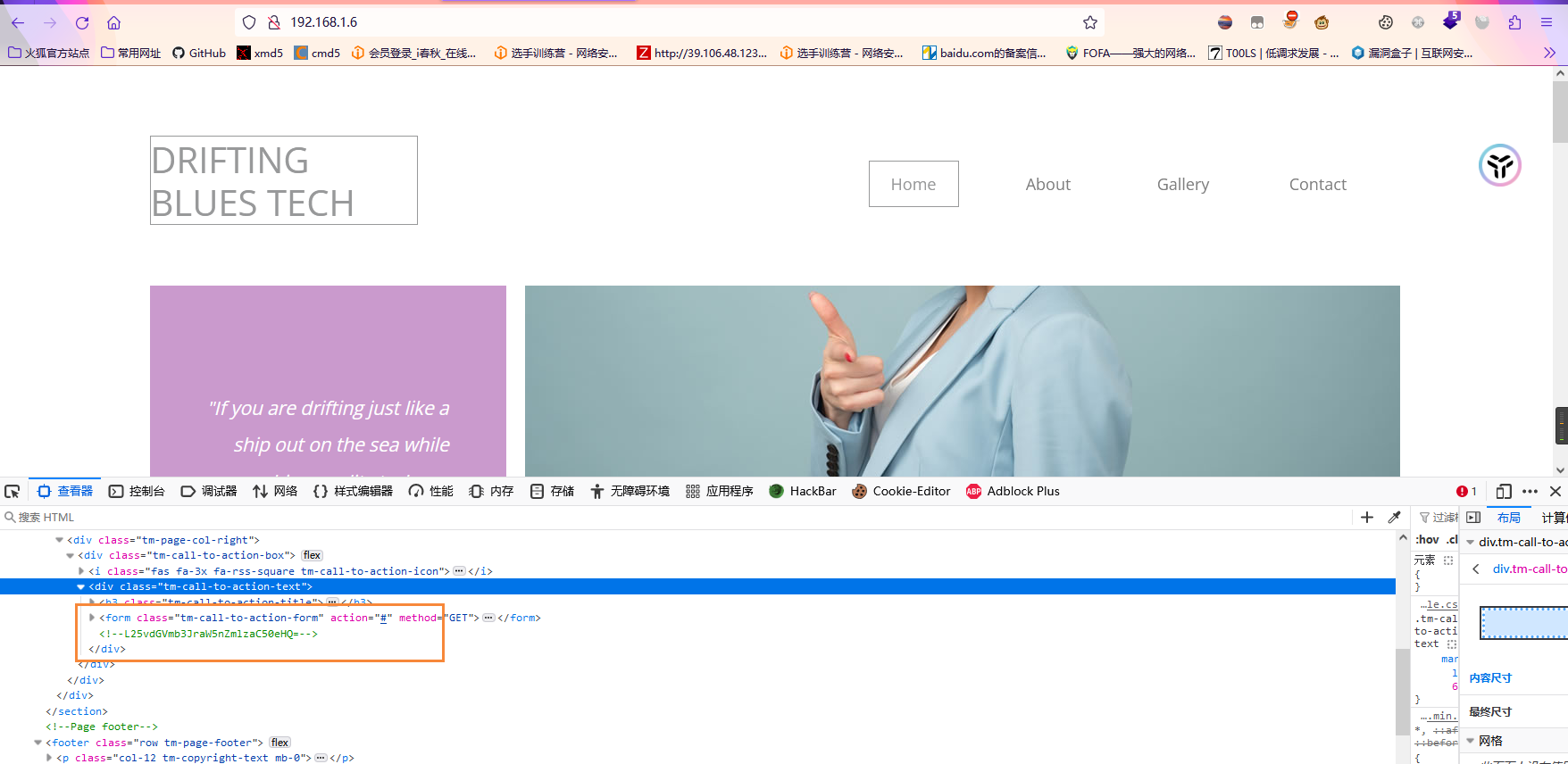Screen dimensions: 1568x764
Task: Open the Firefox hamburger application menu
Action: (x=1547, y=22)
